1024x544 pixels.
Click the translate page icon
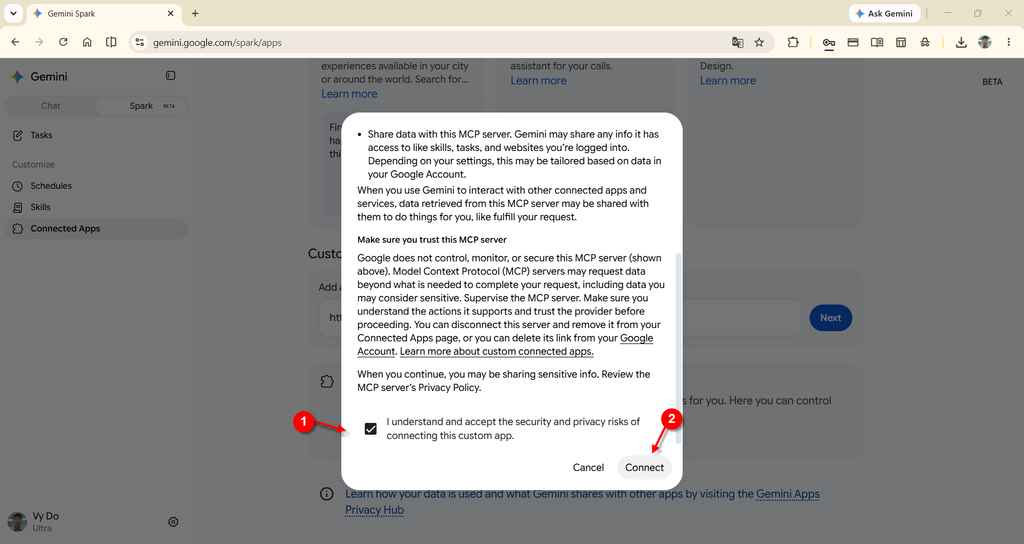pyautogui.click(x=737, y=42)
